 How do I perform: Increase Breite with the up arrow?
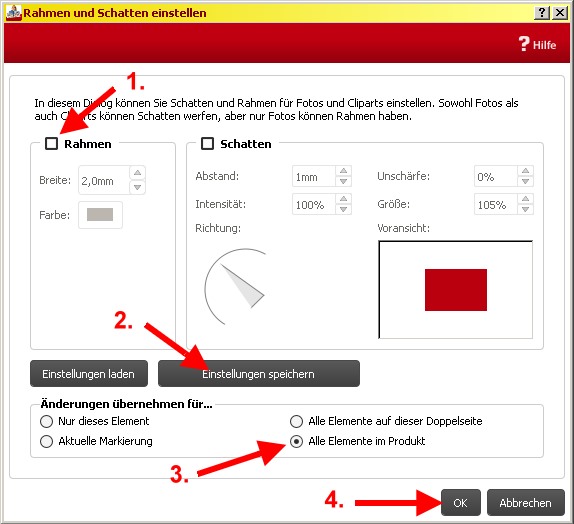138,173
